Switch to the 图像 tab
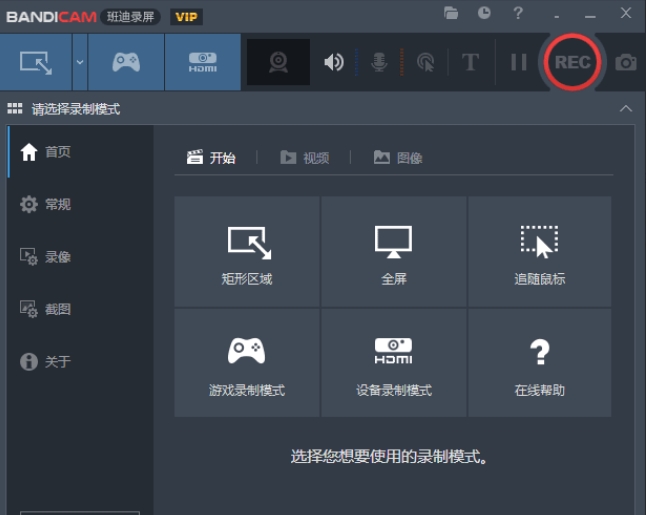The width and height of the screenshot is (646, 515). [x=398, y=157]
